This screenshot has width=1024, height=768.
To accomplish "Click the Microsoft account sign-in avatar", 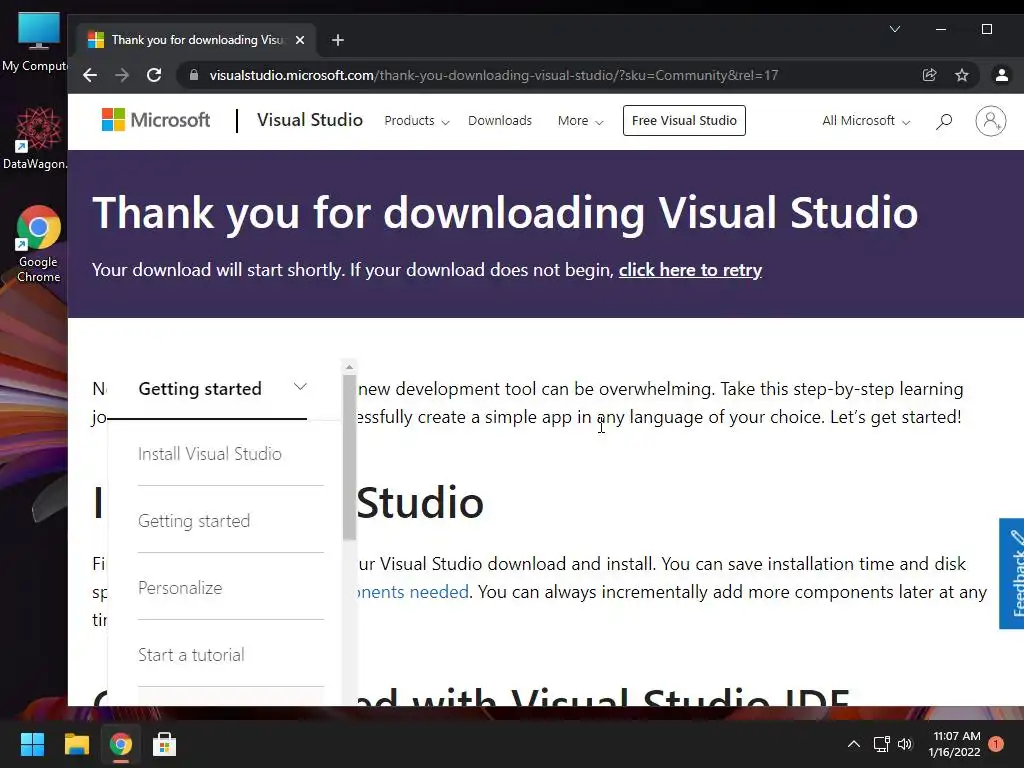I will click(991, 121).
